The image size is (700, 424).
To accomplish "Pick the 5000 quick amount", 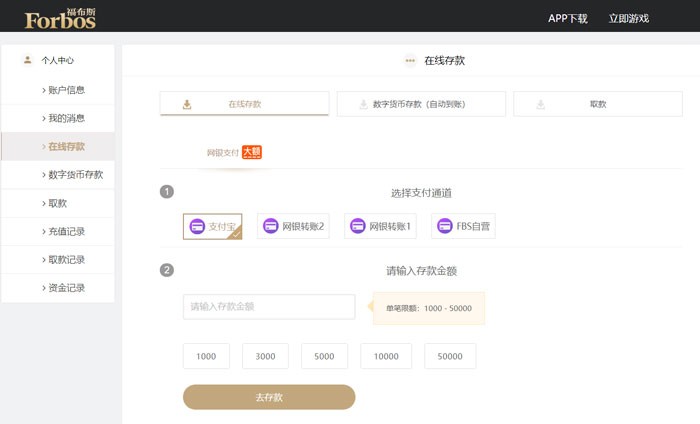I will [324, 356].
